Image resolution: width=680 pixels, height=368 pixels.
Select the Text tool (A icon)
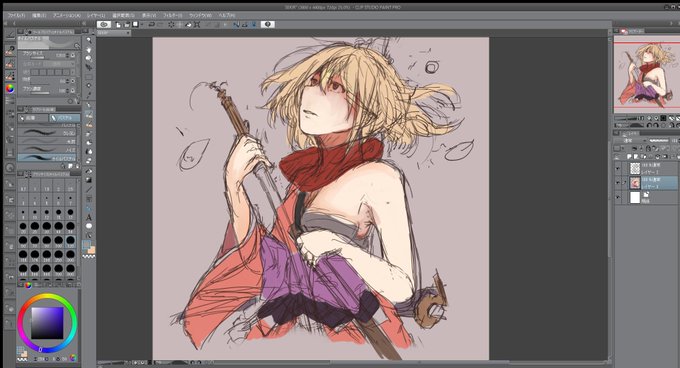coord(89,217)
